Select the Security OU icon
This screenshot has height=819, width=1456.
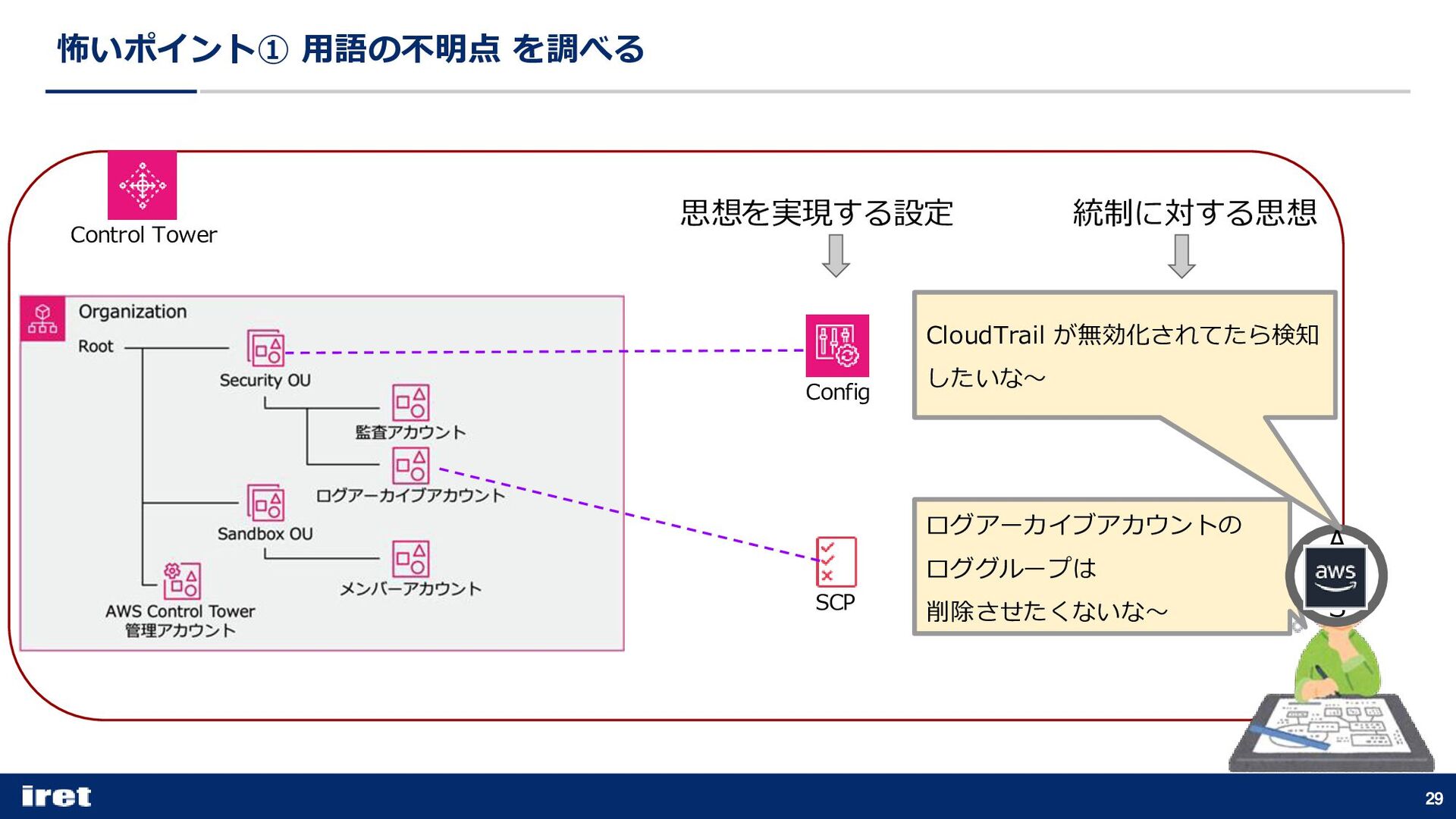(265, 348)
